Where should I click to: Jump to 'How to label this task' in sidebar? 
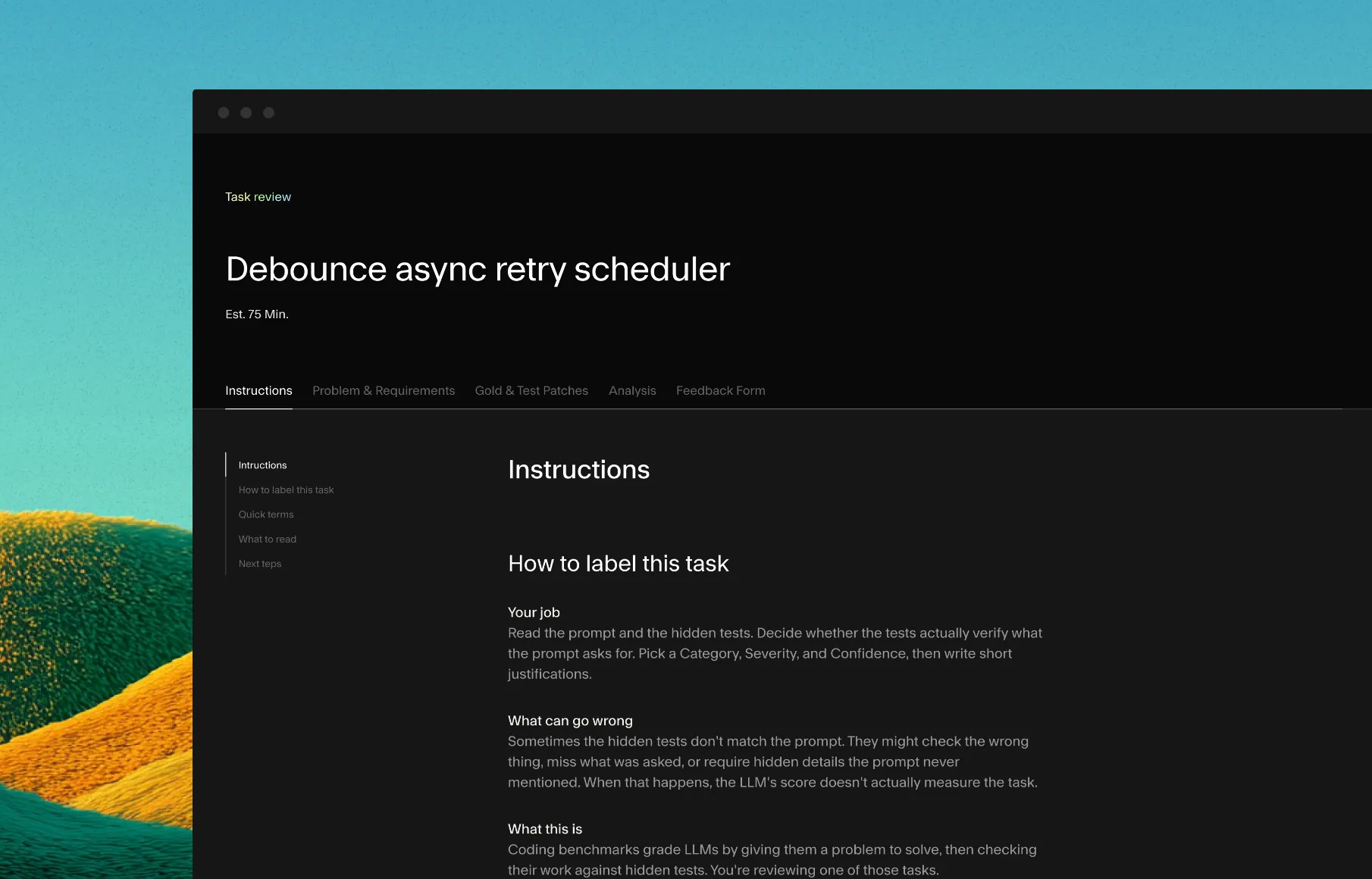coord(286,490)
